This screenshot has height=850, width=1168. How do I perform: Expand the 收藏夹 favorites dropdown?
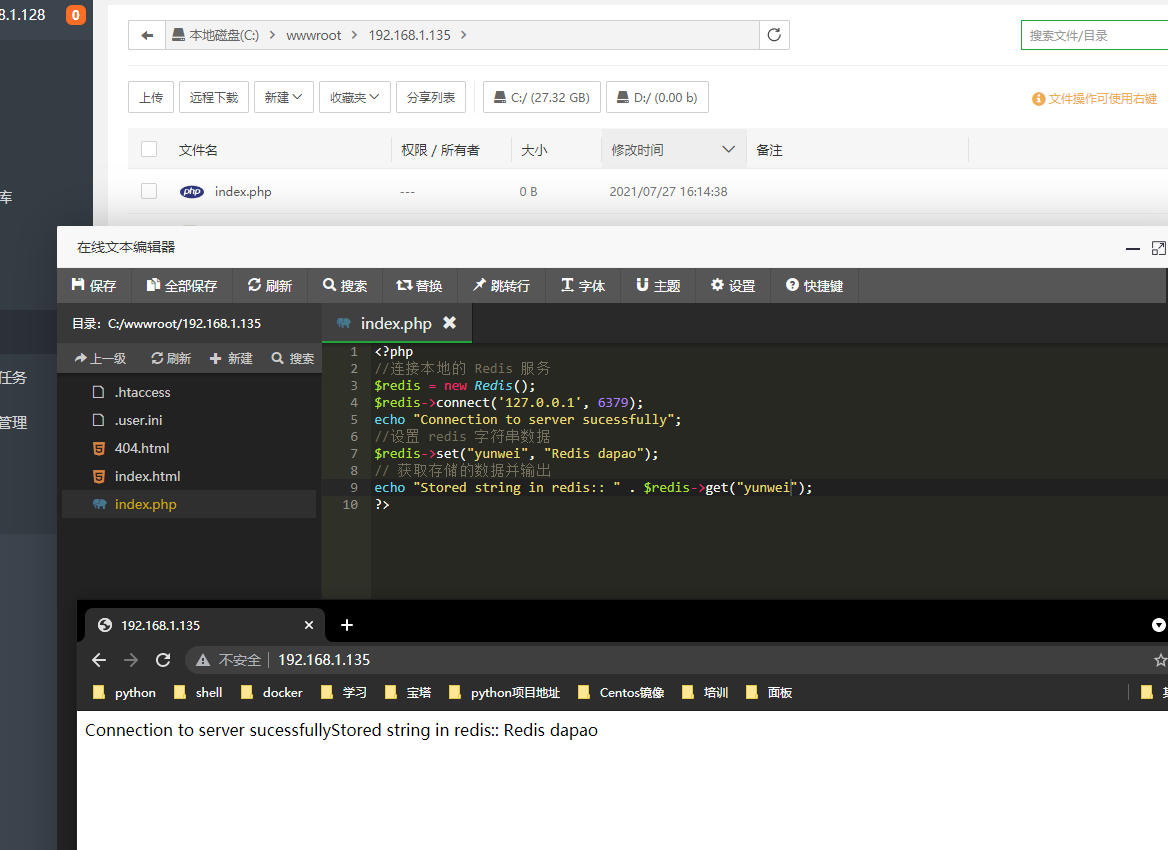tap(355, 97)
